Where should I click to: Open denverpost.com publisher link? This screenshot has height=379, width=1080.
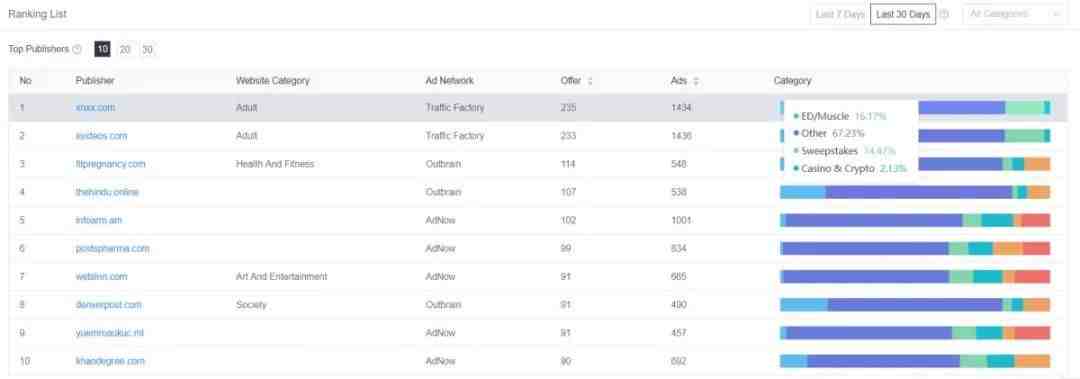(x=108, y=305)
